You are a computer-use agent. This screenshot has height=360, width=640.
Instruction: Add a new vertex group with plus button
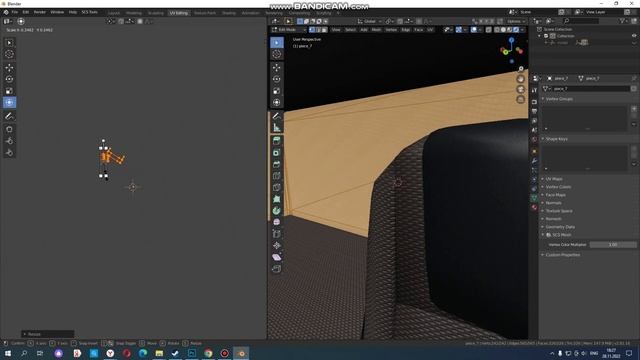pyautogui.click(x=634, y=109)
